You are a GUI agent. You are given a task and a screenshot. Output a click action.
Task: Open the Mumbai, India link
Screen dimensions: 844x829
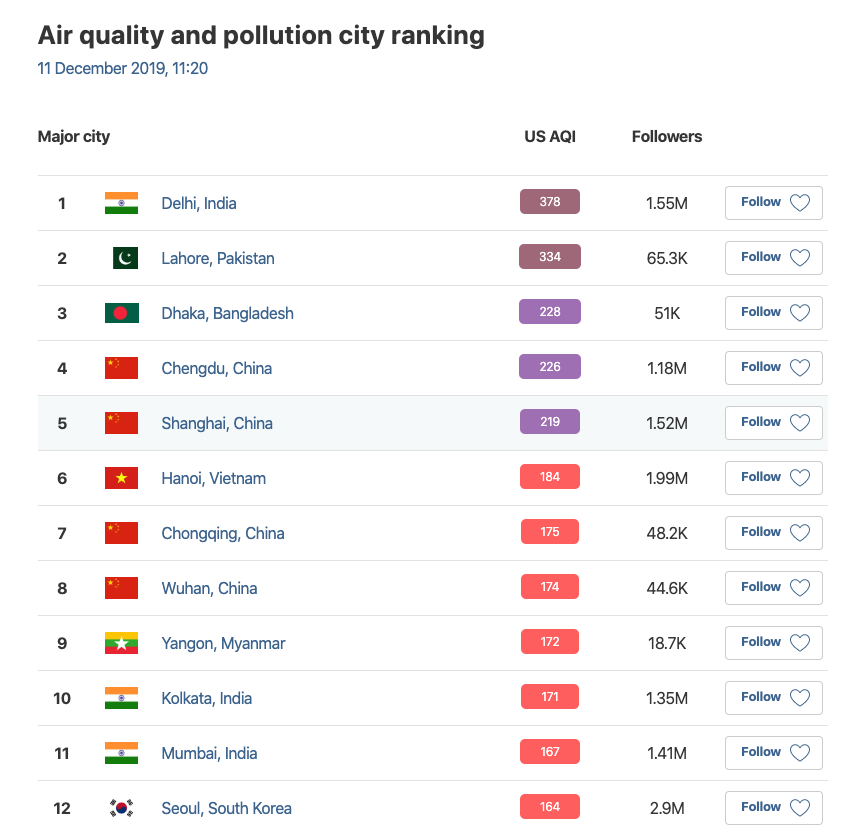pyautogui.click(x=209, y=753)
